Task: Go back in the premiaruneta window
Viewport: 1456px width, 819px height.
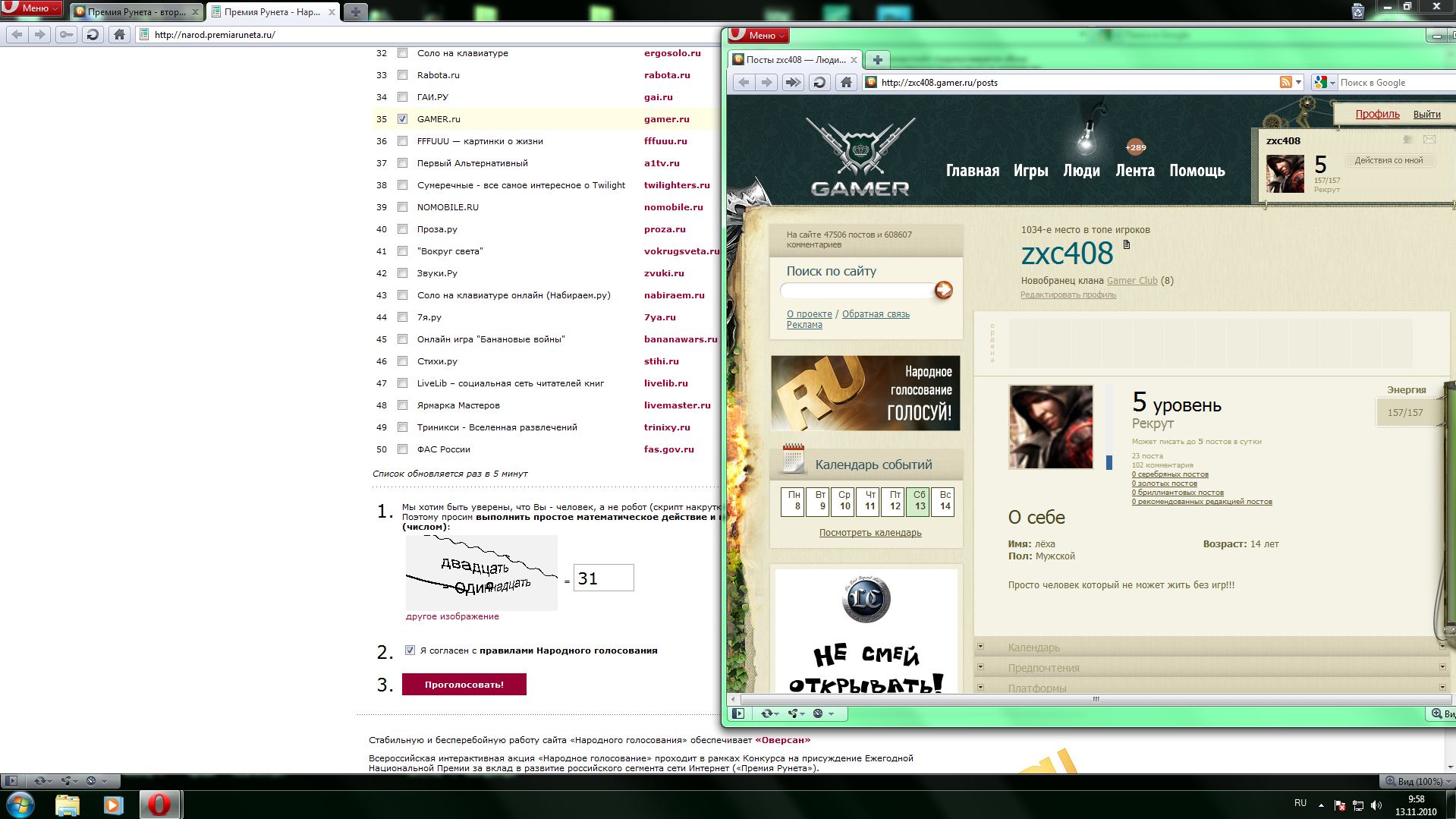Action: pyautogui.click(x=17, y=34)
